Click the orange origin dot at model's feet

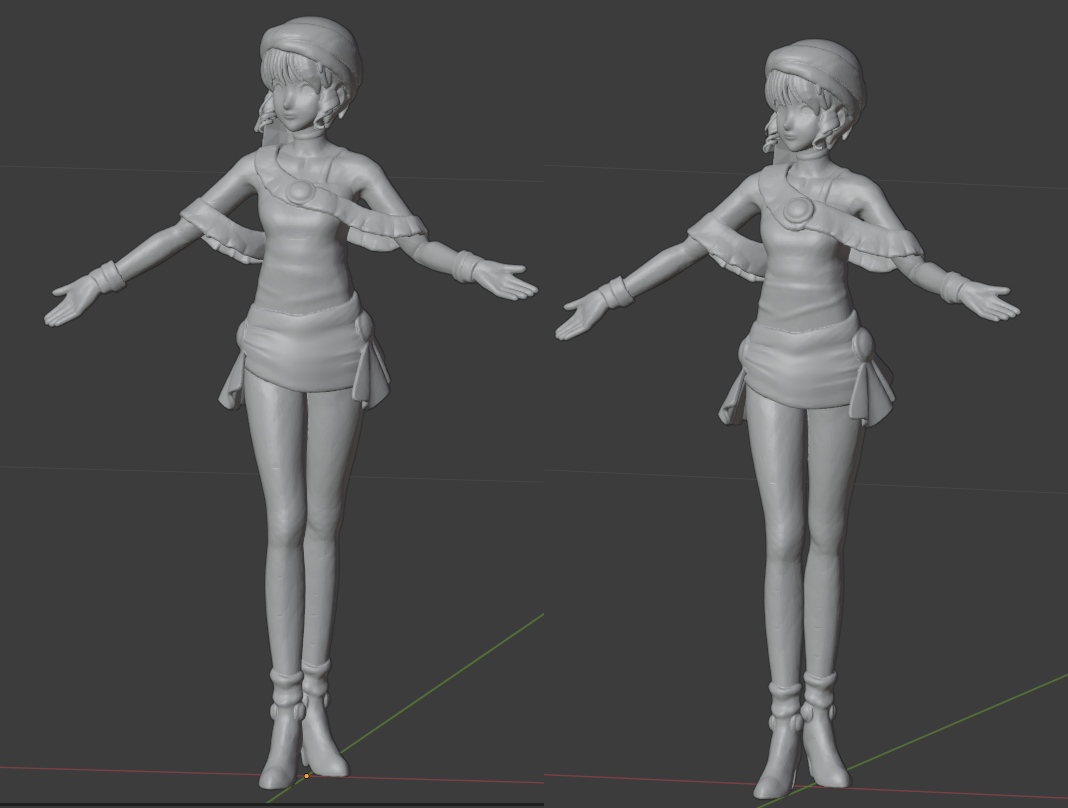307,776
